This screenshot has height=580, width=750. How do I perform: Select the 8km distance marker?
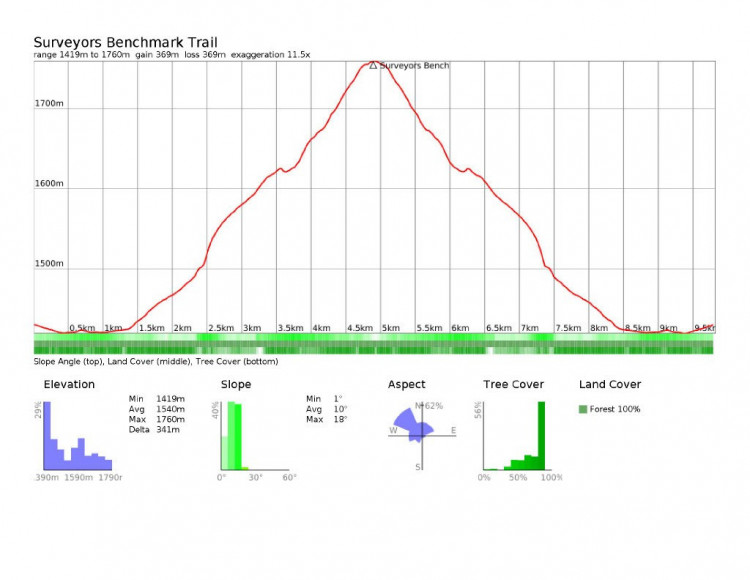(599, 328)
